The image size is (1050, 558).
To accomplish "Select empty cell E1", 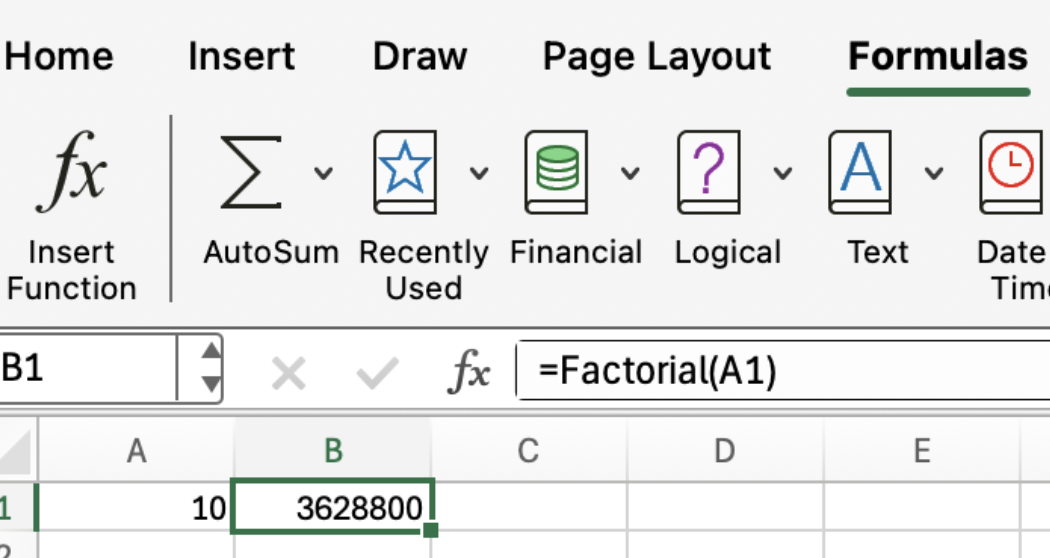I will tap(921, 507).
